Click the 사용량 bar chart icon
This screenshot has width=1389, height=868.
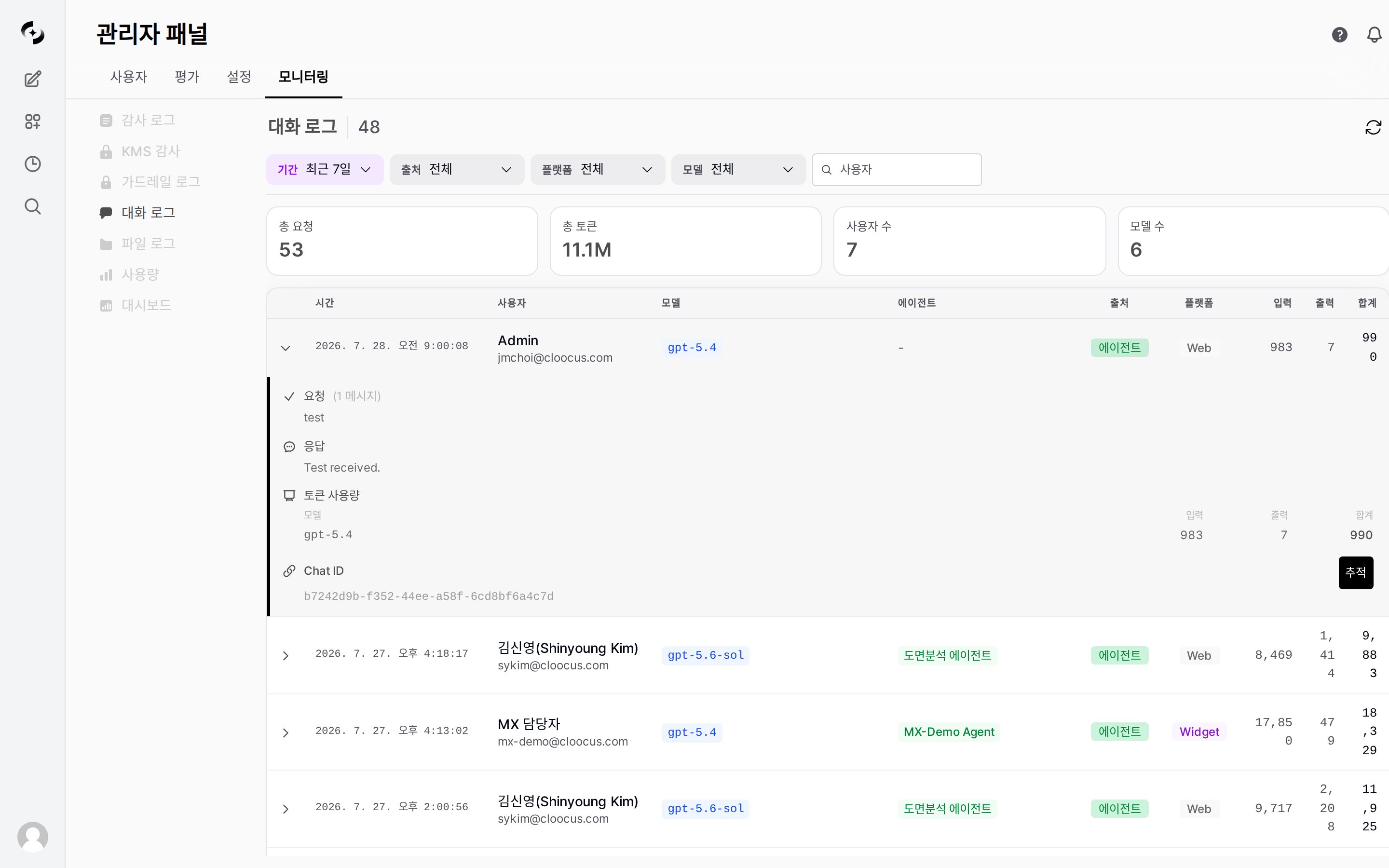[x=106, y=275]
